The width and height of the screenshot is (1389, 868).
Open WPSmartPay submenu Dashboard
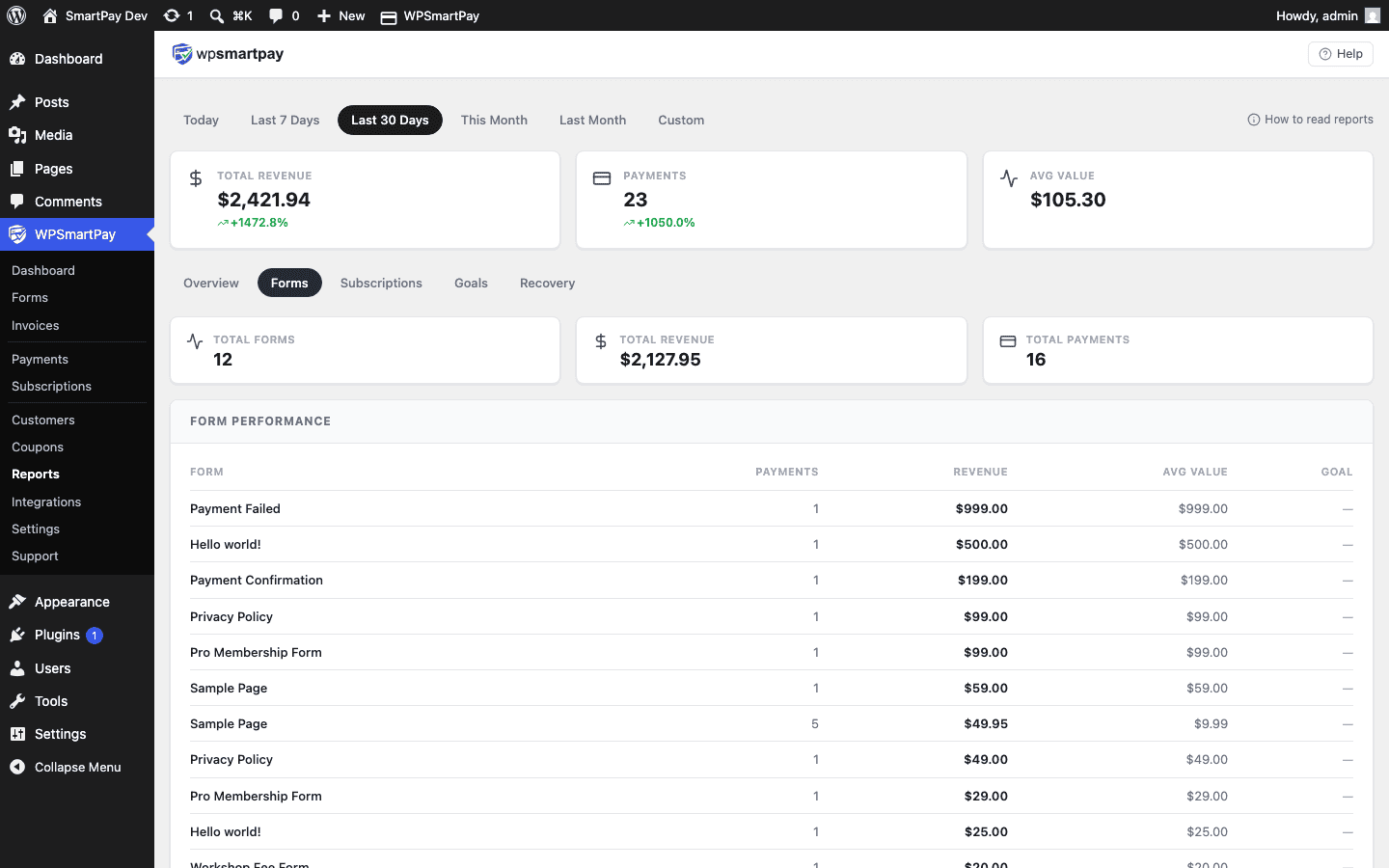pyautogui.click(x=43, y=271)
